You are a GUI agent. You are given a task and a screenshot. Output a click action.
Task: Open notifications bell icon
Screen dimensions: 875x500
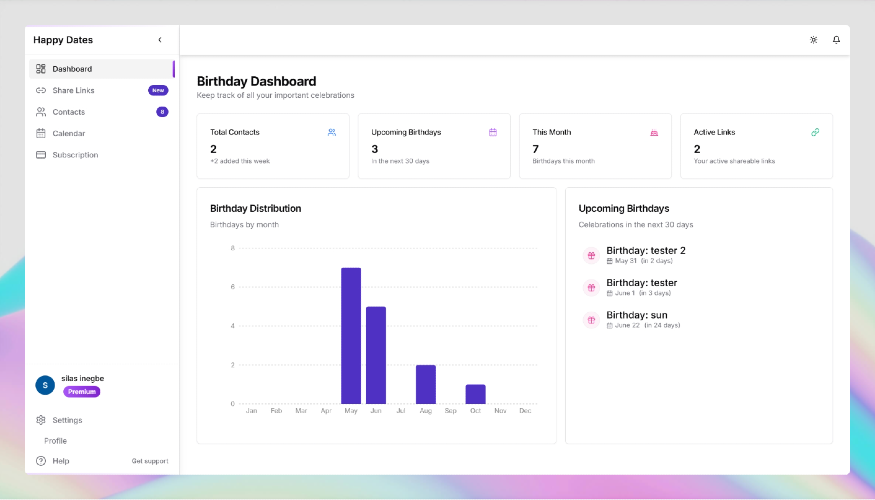point(836,40)
